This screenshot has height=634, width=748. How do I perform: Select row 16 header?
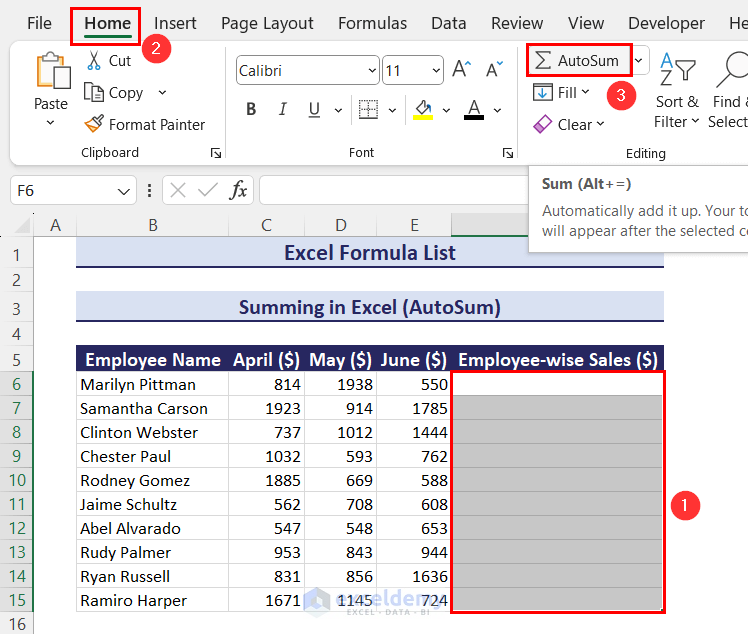pyautogui.click(x=17, y=624)
